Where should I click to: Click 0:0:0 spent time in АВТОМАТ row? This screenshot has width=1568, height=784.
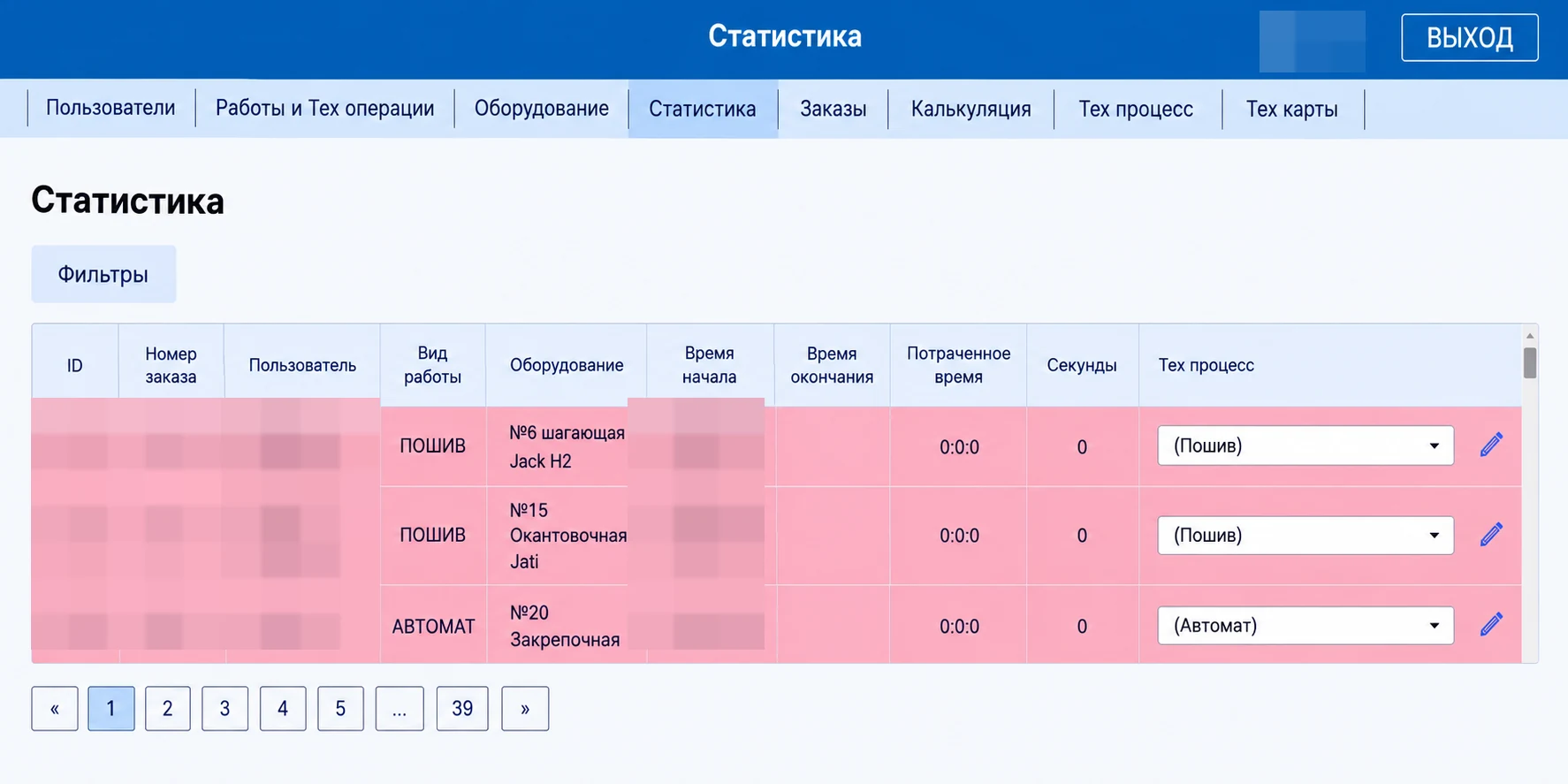click(x=959, y=626)
